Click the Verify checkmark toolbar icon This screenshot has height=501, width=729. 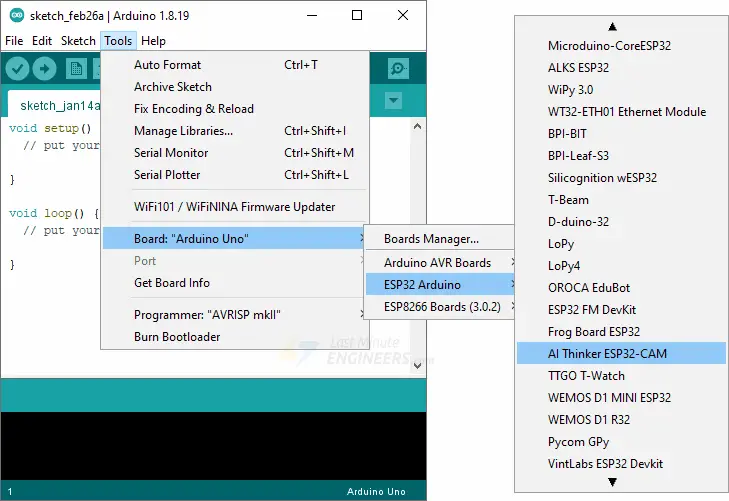tap(17, 69)
